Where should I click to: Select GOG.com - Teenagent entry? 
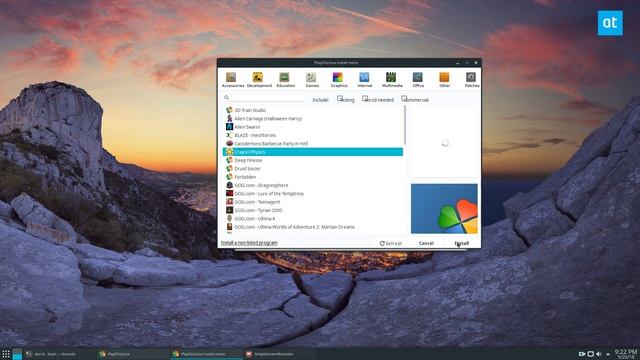tap(313, 202)
